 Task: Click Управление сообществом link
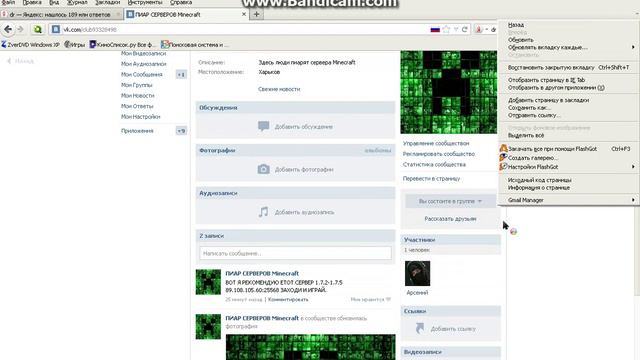tap(436, 143)
